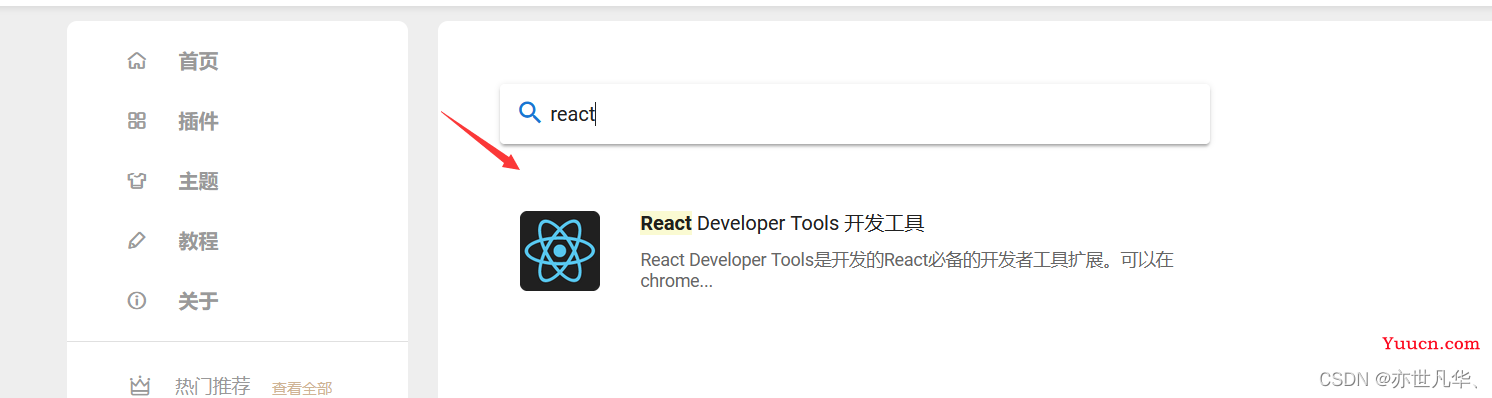Click the pencil icon beside 教程
The height and width of the screenshot is (398, 1492).
[137, 241]
